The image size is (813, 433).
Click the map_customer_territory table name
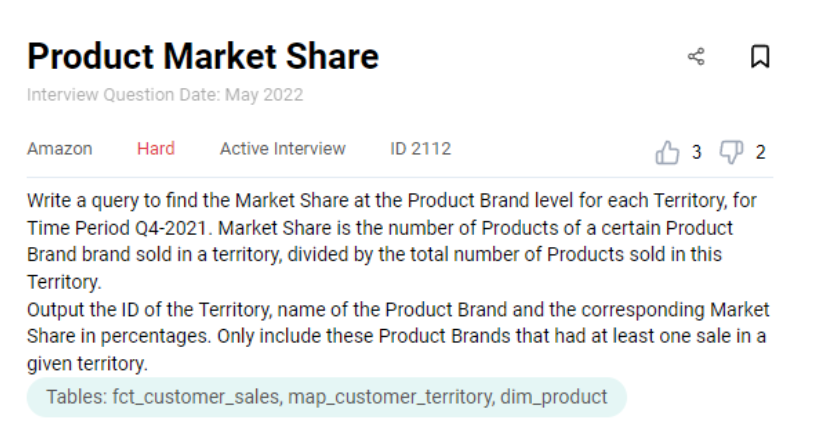coord(388,397)
